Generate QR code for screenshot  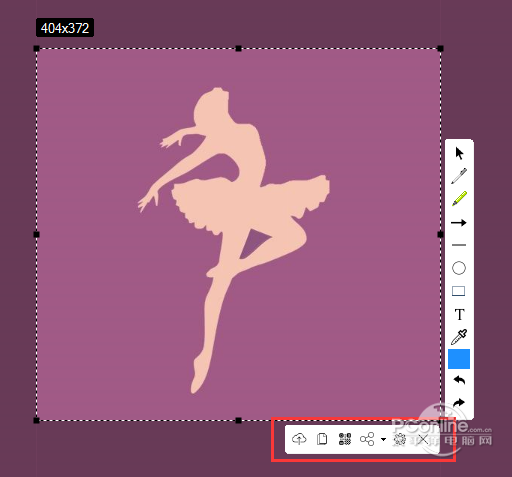click(345, 439)
